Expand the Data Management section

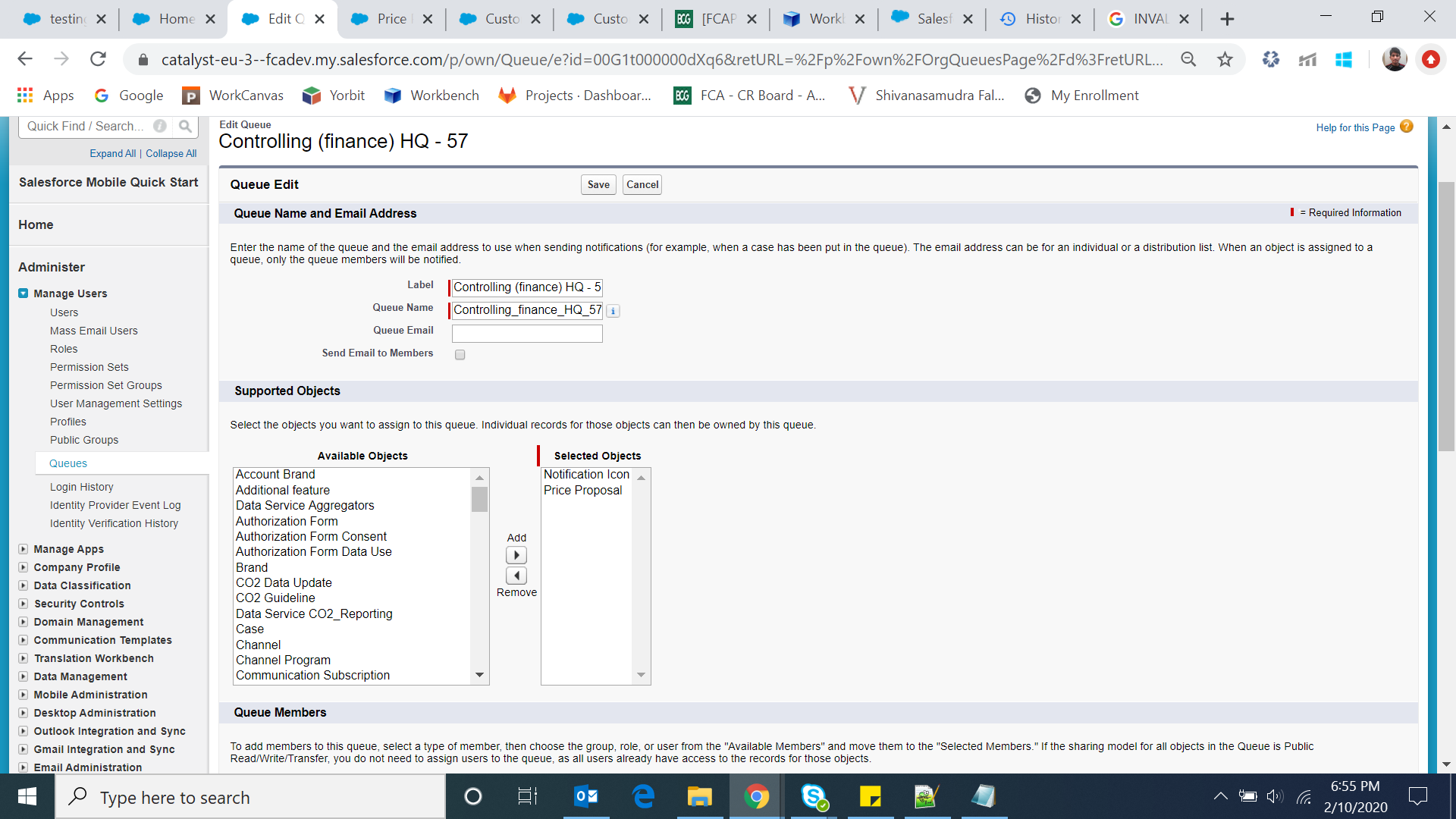(24, 676)
